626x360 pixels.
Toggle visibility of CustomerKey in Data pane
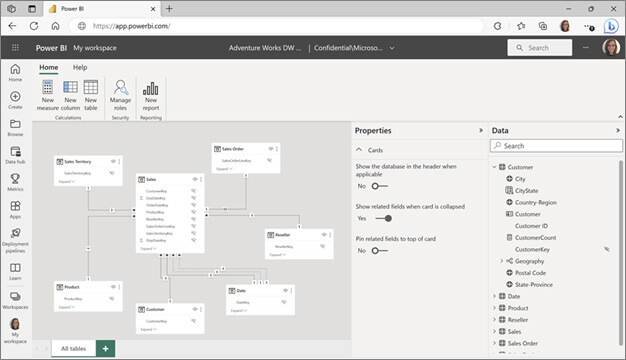606,249
